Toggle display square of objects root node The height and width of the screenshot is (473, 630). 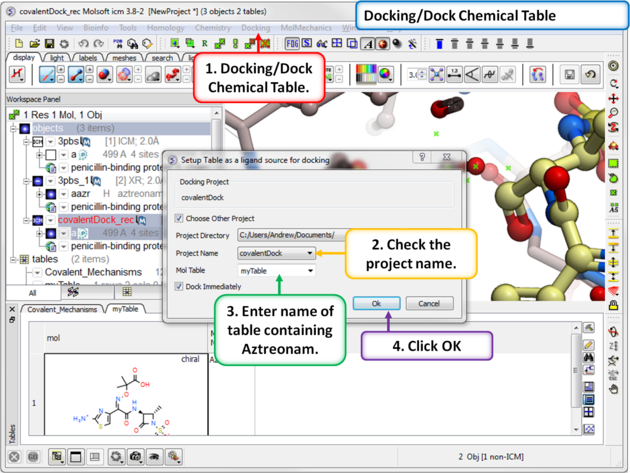coord(25,129)
